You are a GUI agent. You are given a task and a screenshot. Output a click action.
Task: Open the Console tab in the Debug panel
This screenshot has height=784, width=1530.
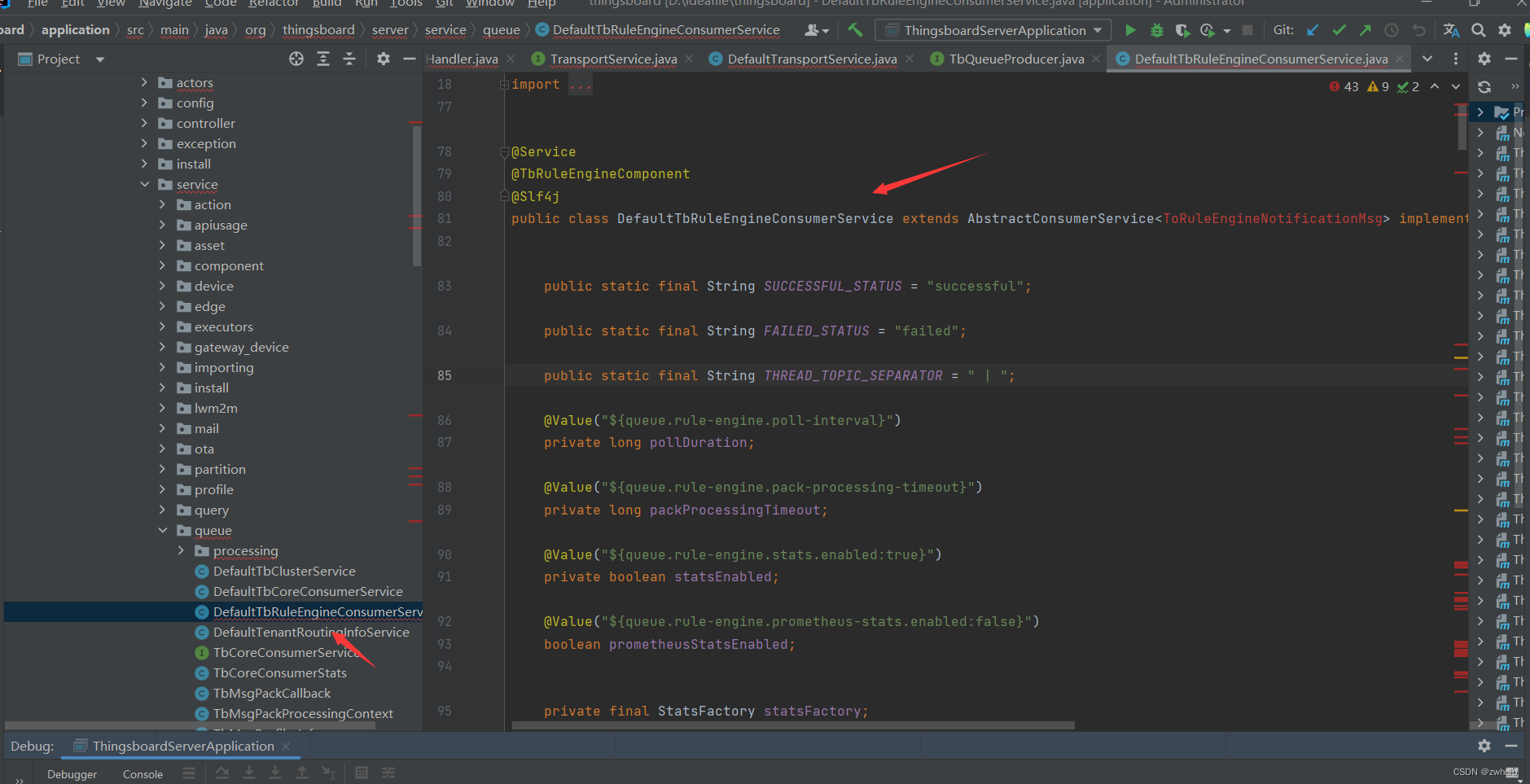pyautogui.click(x=142, y=774)
